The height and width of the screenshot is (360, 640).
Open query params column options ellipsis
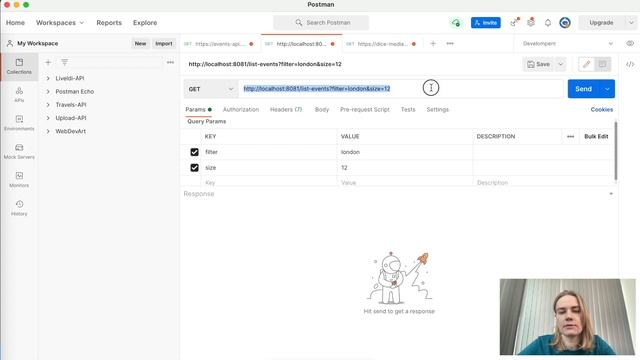point(570,136)
